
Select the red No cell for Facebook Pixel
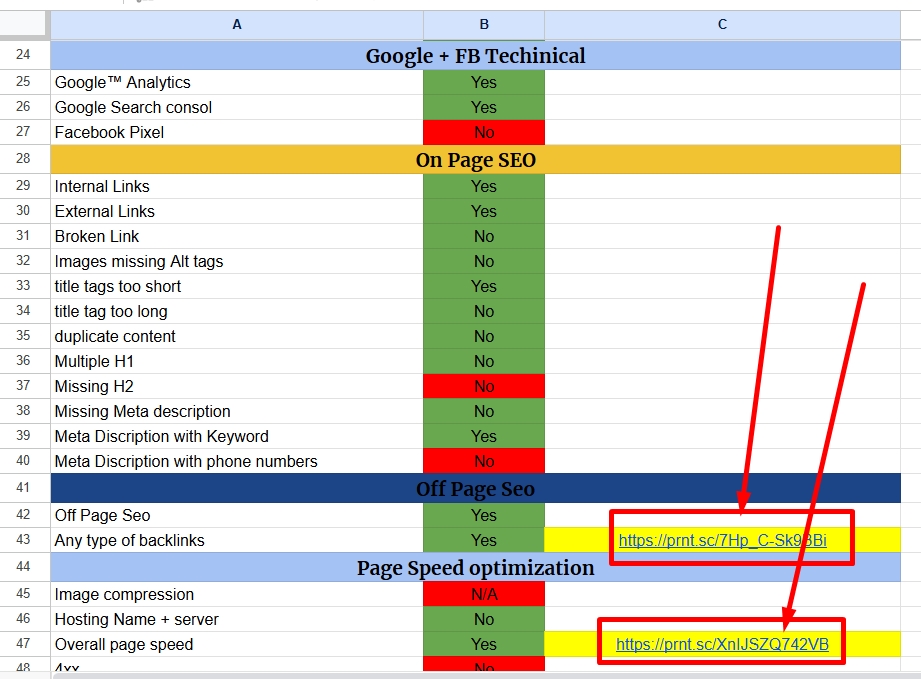point(484,132)
